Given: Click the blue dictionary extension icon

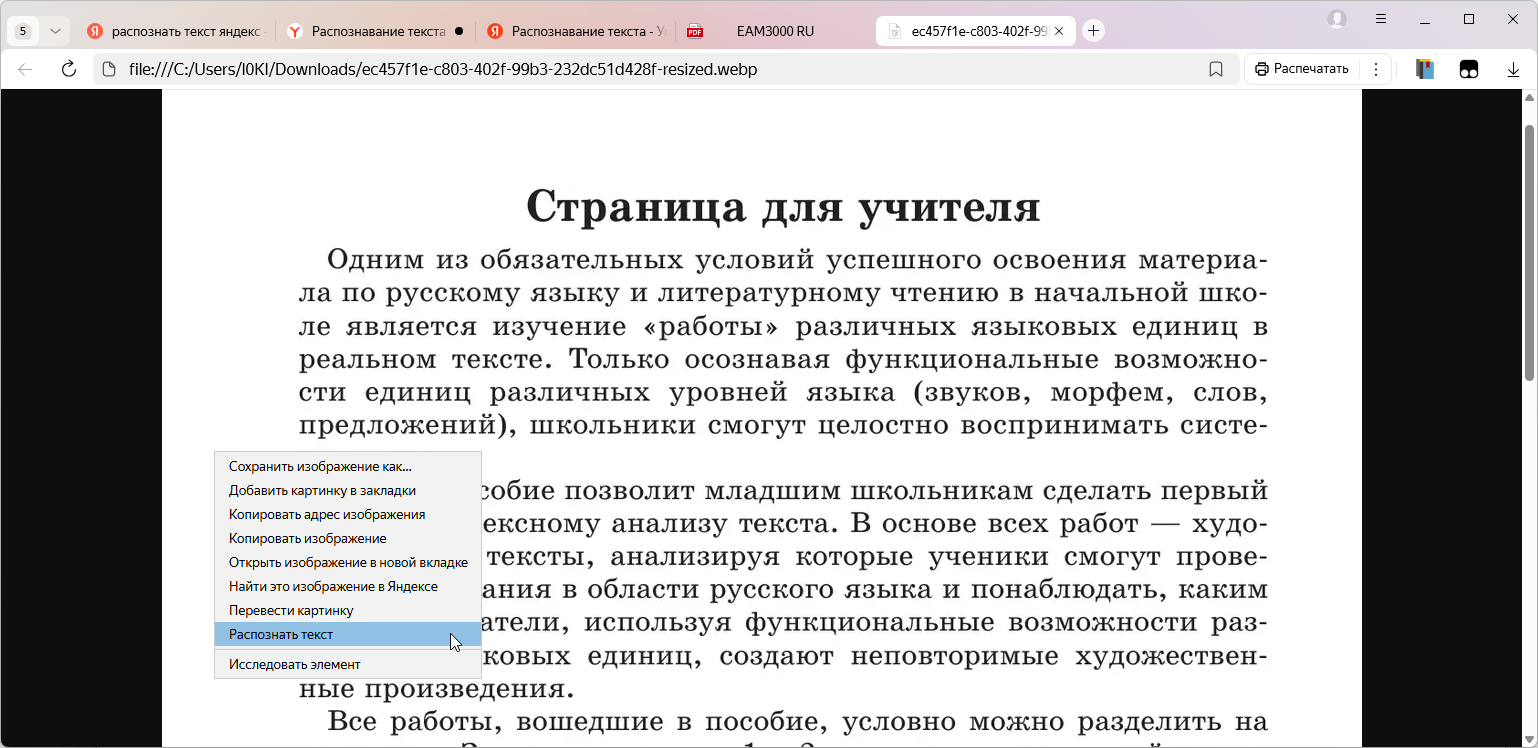Looking at the screenshot, I should click(x=1424, y=68).
